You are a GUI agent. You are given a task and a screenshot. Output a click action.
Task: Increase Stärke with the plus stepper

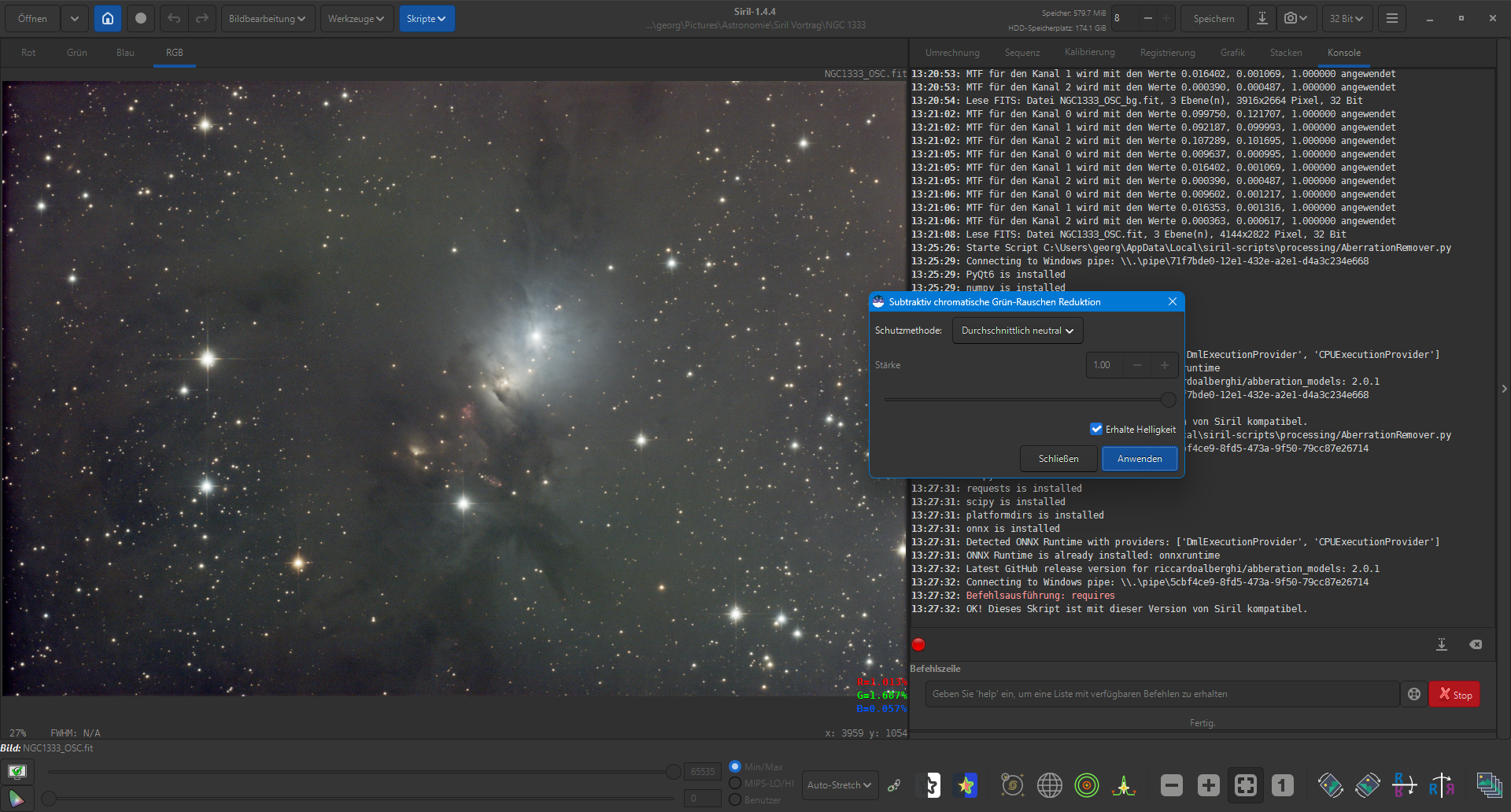coord(1165,365)
